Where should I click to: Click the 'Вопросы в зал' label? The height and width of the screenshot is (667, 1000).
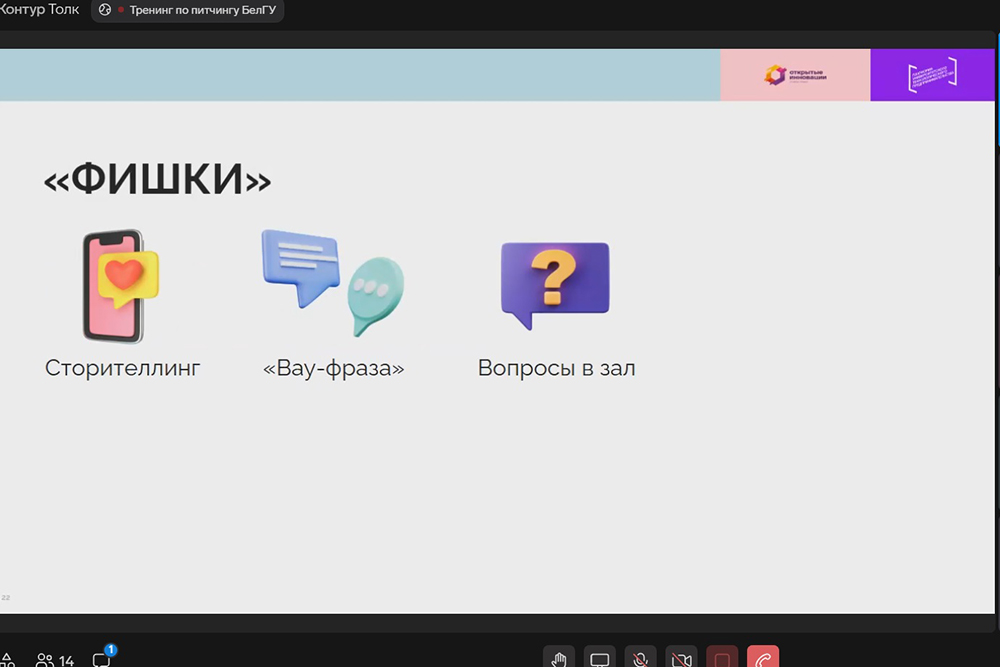point(556,368)
